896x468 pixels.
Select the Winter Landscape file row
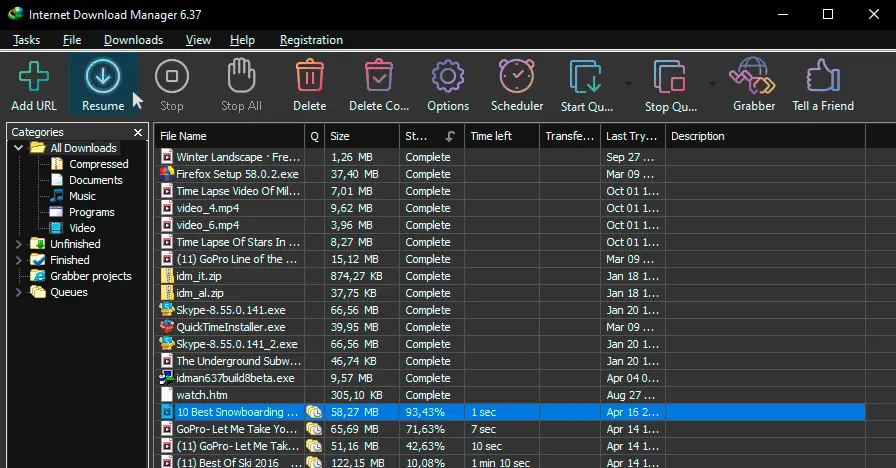point(510,157)
